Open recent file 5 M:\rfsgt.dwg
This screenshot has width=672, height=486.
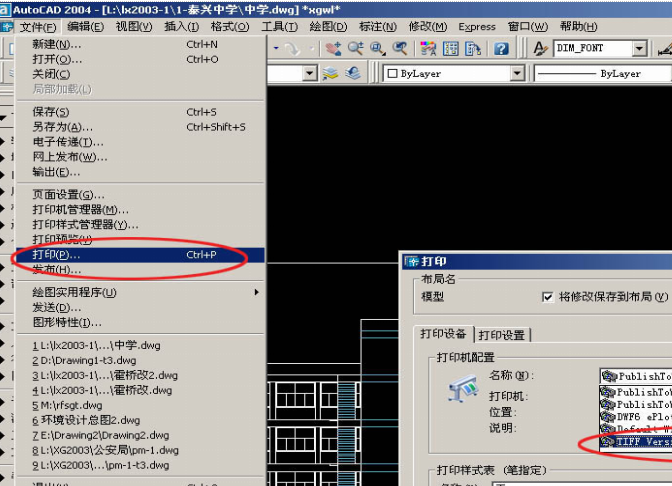pyautogui.click(x=139, y=405)
